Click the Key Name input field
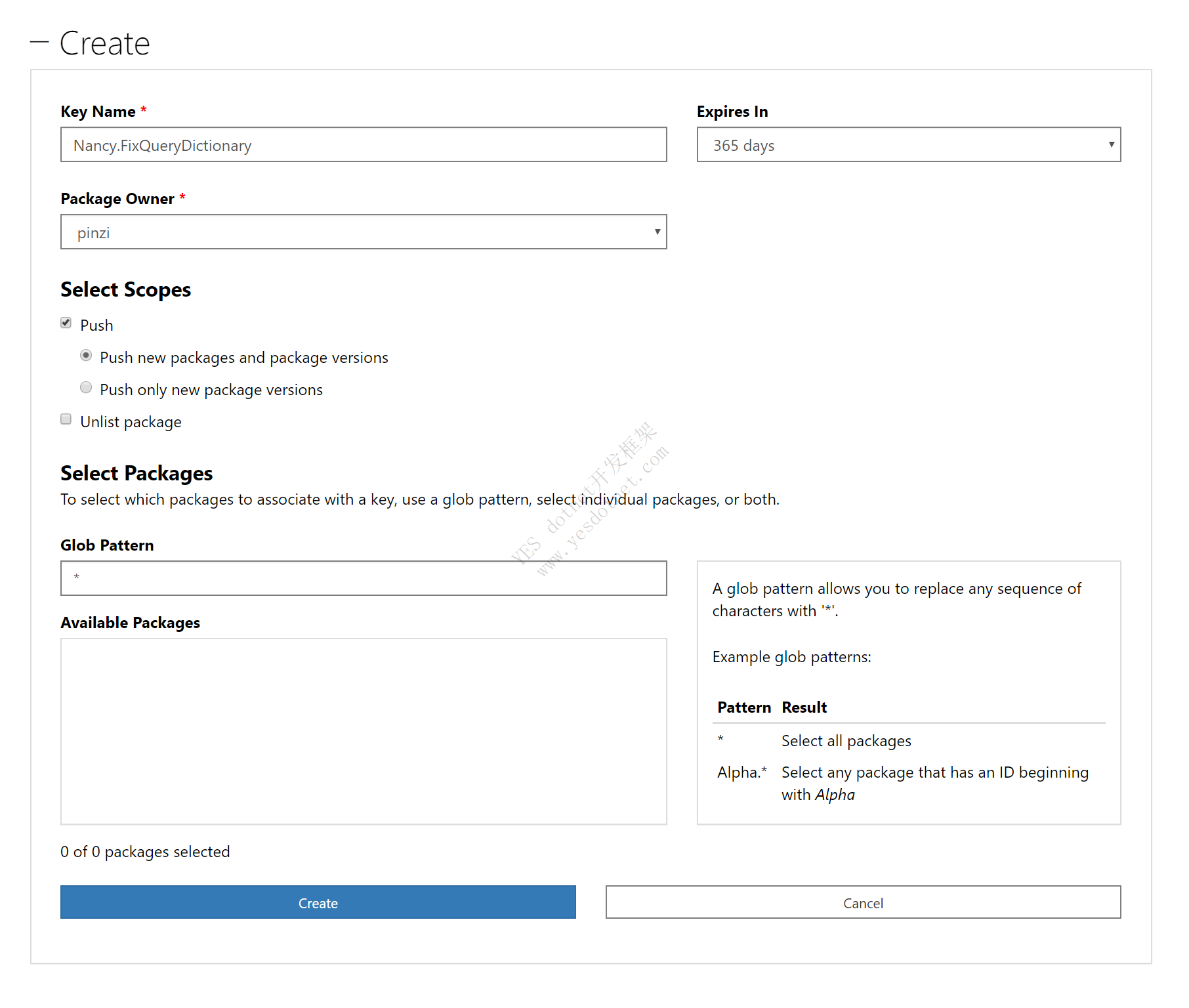 click(364, 144)
